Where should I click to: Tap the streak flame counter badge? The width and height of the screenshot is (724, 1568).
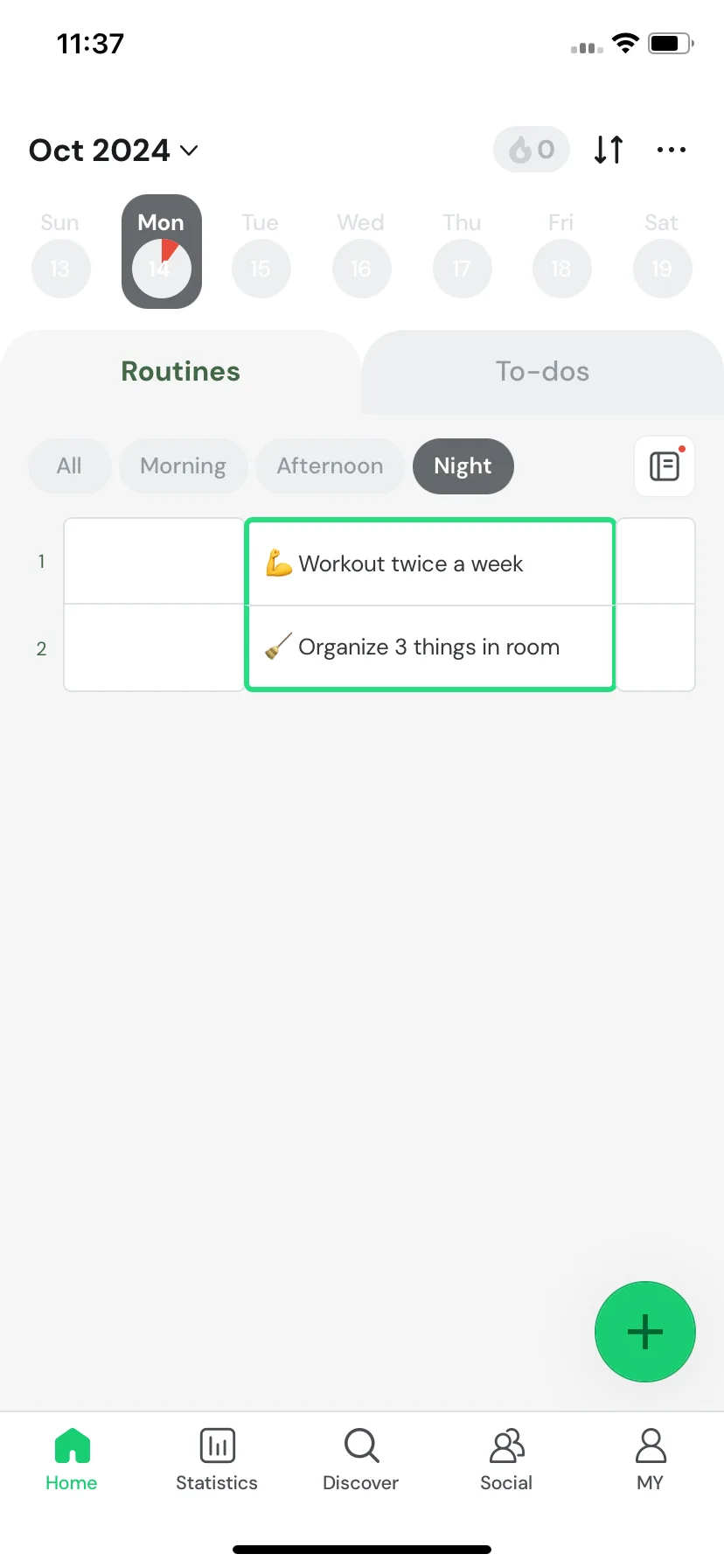532,150
